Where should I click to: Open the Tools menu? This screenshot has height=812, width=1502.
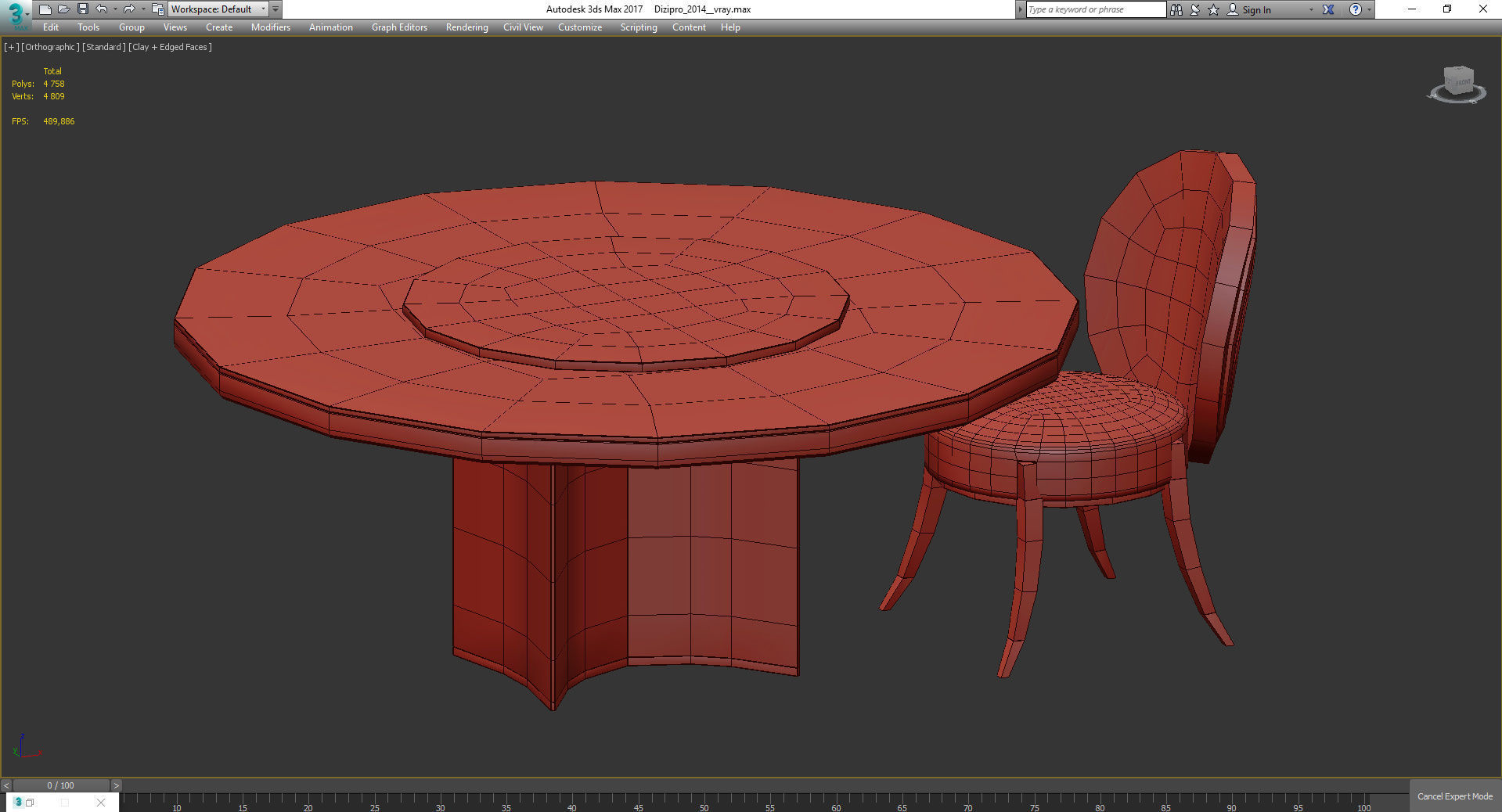(88, 27)
